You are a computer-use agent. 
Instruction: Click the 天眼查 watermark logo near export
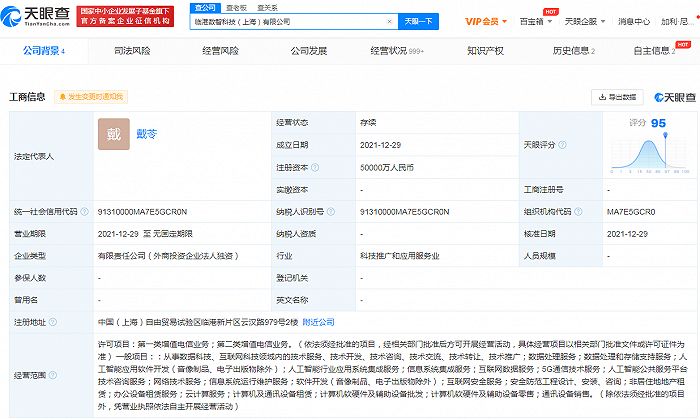click(674, 97)
